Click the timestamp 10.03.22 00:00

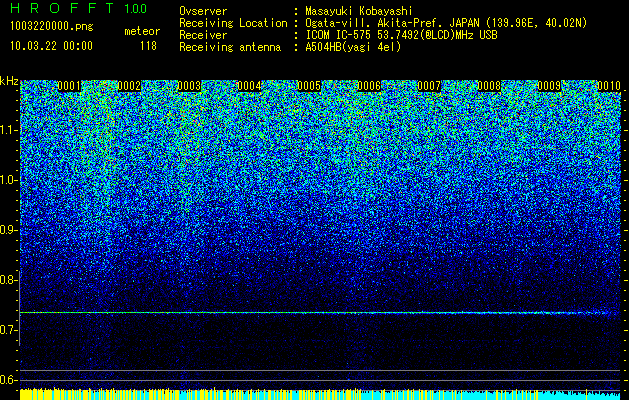click(51, 46)
